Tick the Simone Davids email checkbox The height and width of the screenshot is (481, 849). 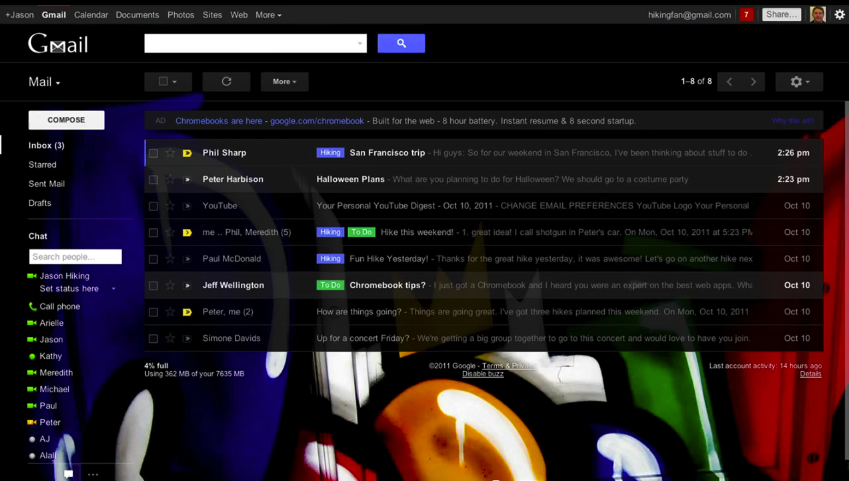(153, 339)
